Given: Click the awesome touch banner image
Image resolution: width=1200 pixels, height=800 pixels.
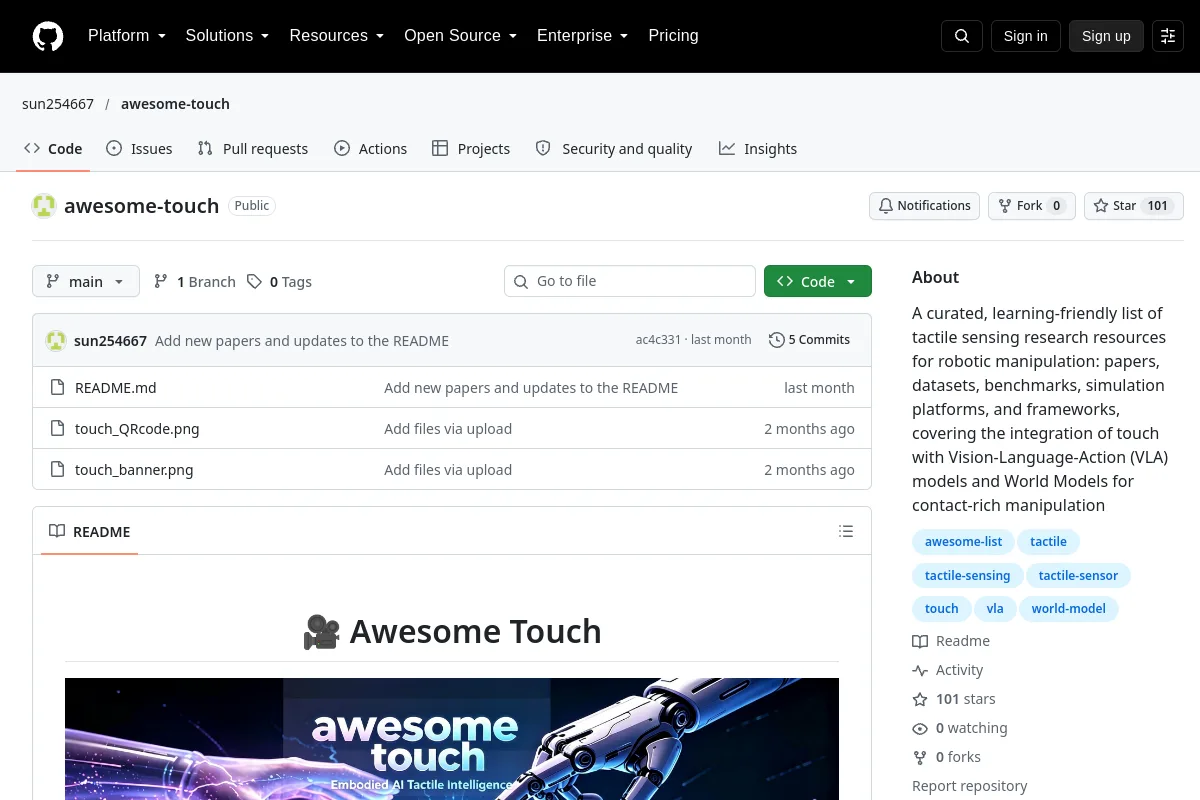Looking at the screenshot, I should tap(452, 739).
